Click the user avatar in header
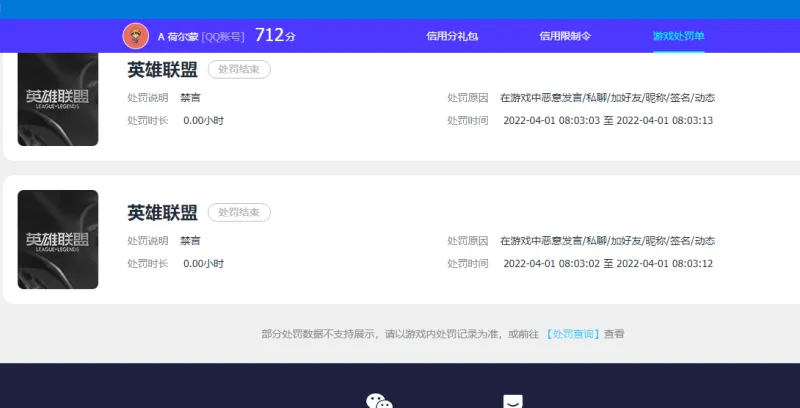 pyautogui.click(x=136, y=36)
